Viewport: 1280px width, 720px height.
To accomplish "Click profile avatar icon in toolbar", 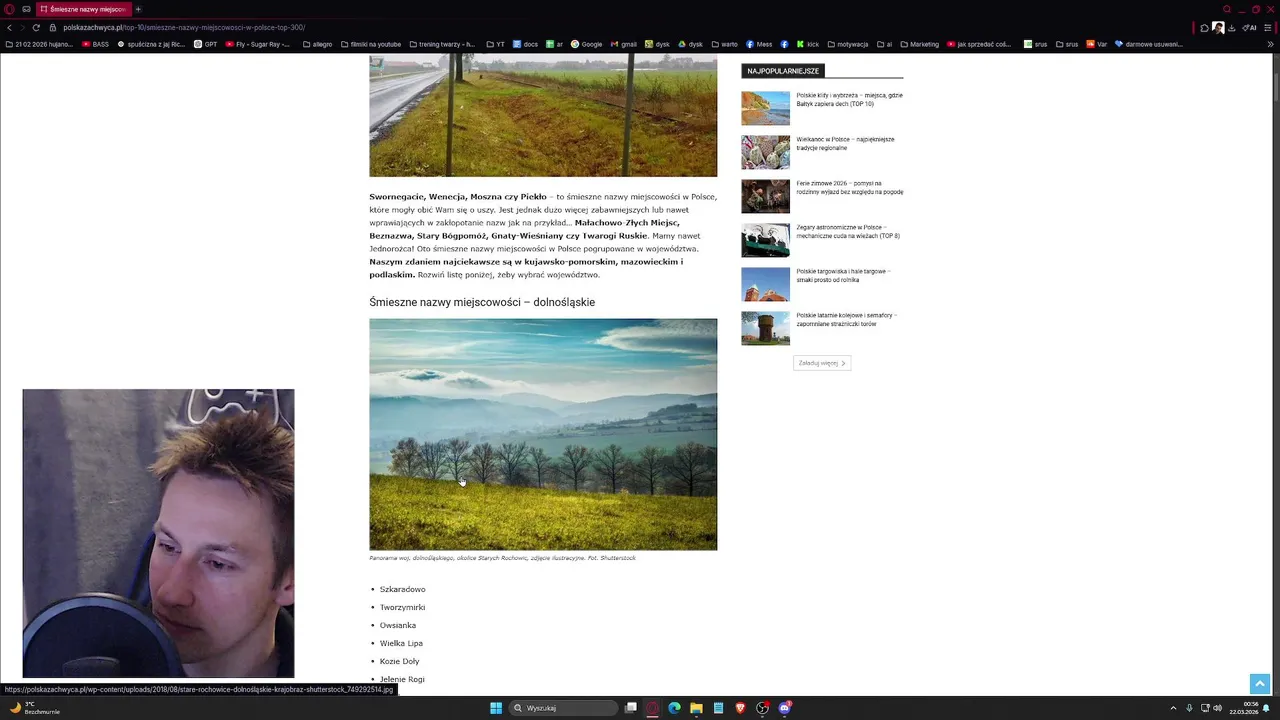I will click(x=1218, y=28).
